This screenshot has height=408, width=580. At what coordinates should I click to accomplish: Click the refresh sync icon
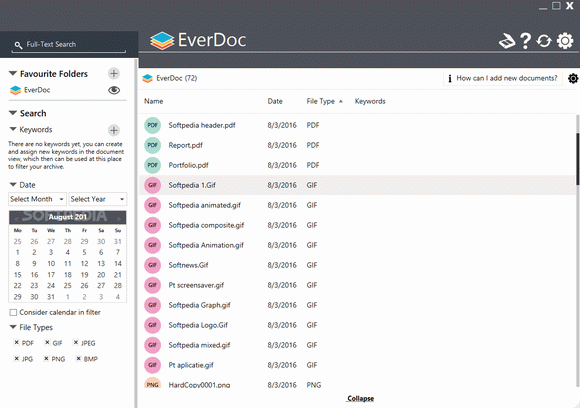544,41
